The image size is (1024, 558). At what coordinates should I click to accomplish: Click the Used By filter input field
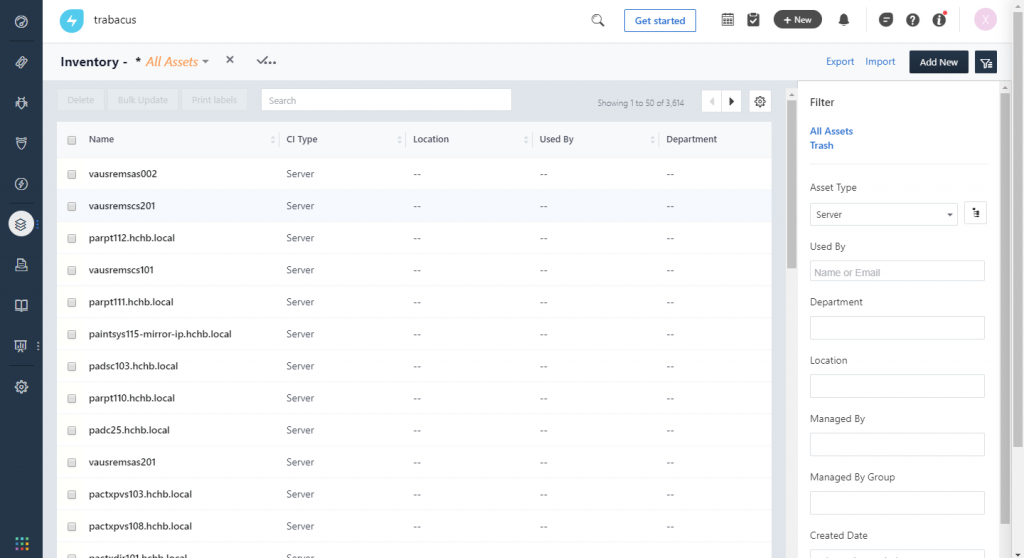click(x=896, y=272)
